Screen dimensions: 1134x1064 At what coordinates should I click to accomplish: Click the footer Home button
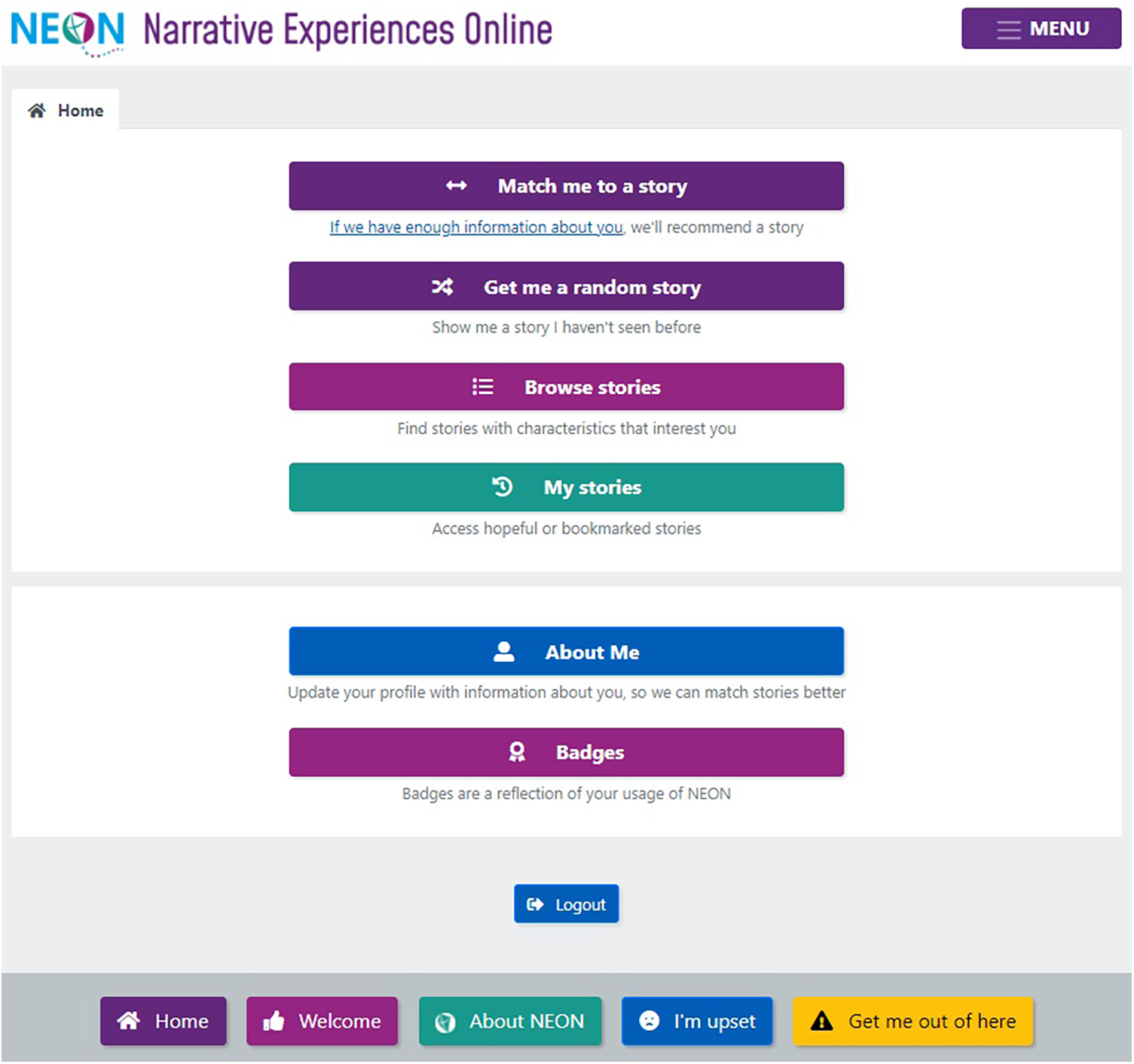(164, 1022)
